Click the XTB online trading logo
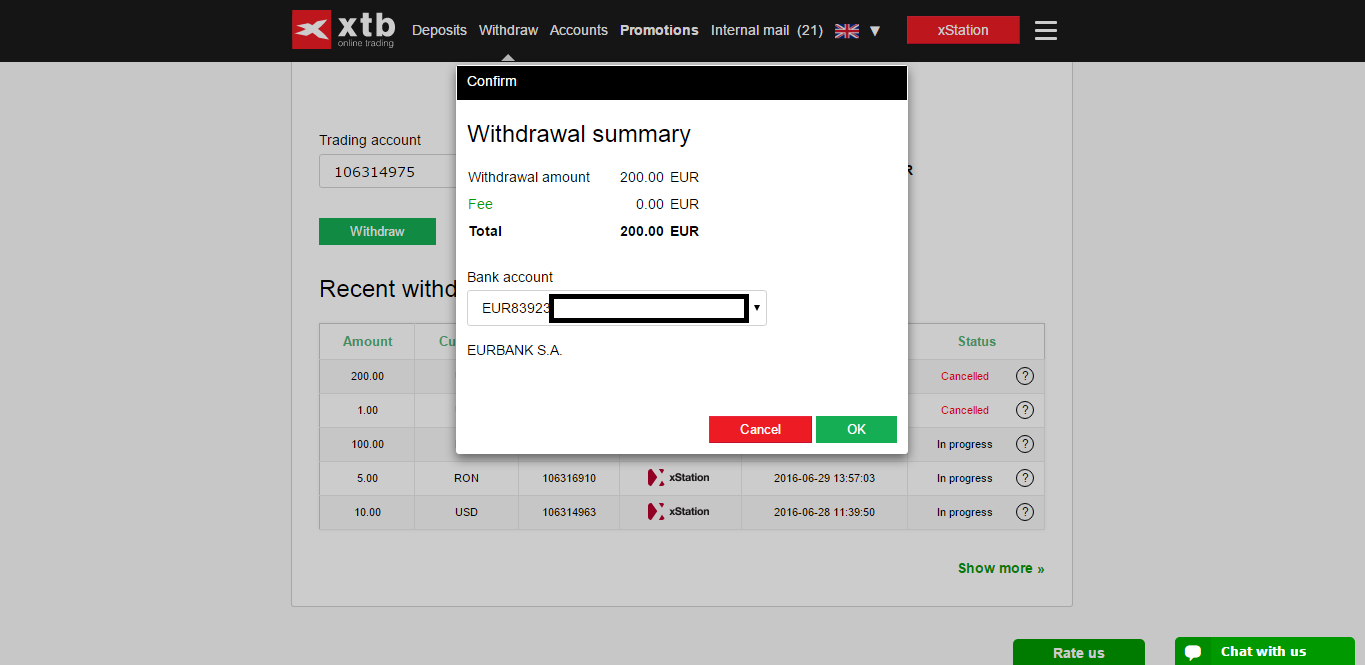 [x=343, y=30]
